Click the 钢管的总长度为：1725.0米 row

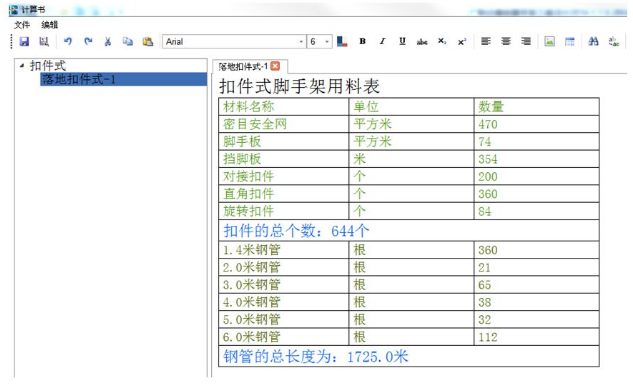coord(409,356)
